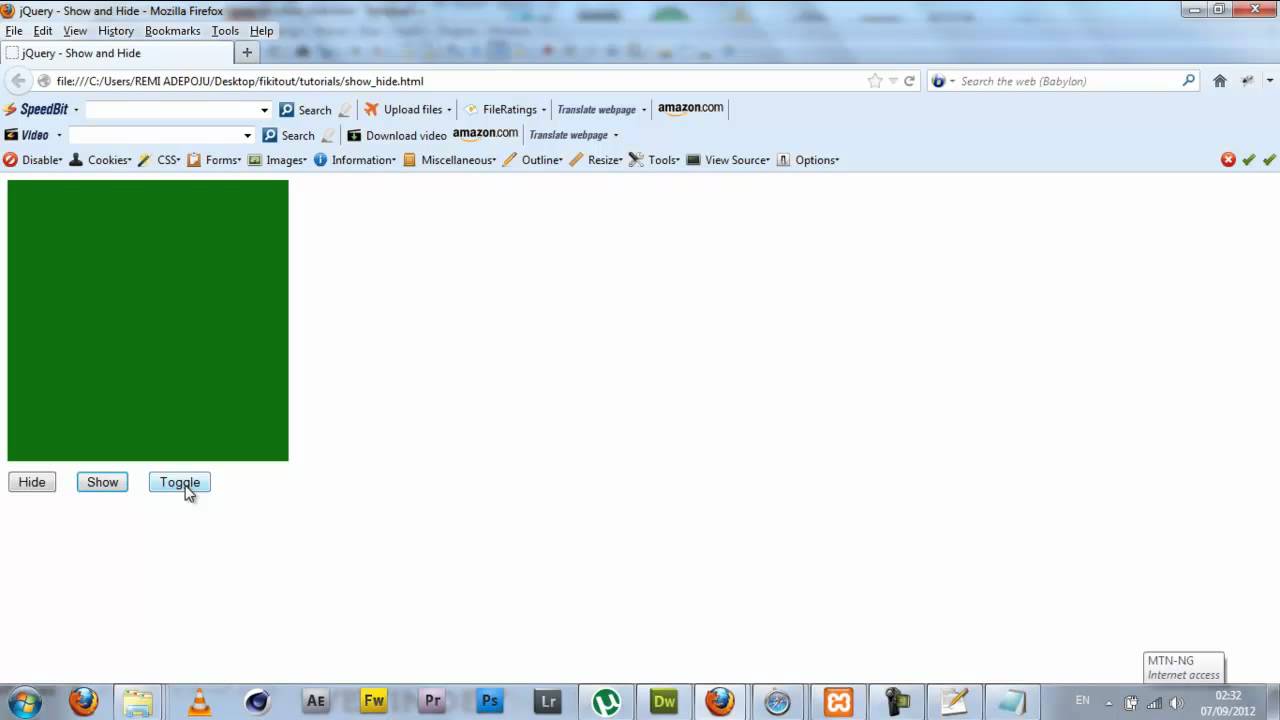
Task: Click the SpeedBit search input field
Action: tap(172, 110)
